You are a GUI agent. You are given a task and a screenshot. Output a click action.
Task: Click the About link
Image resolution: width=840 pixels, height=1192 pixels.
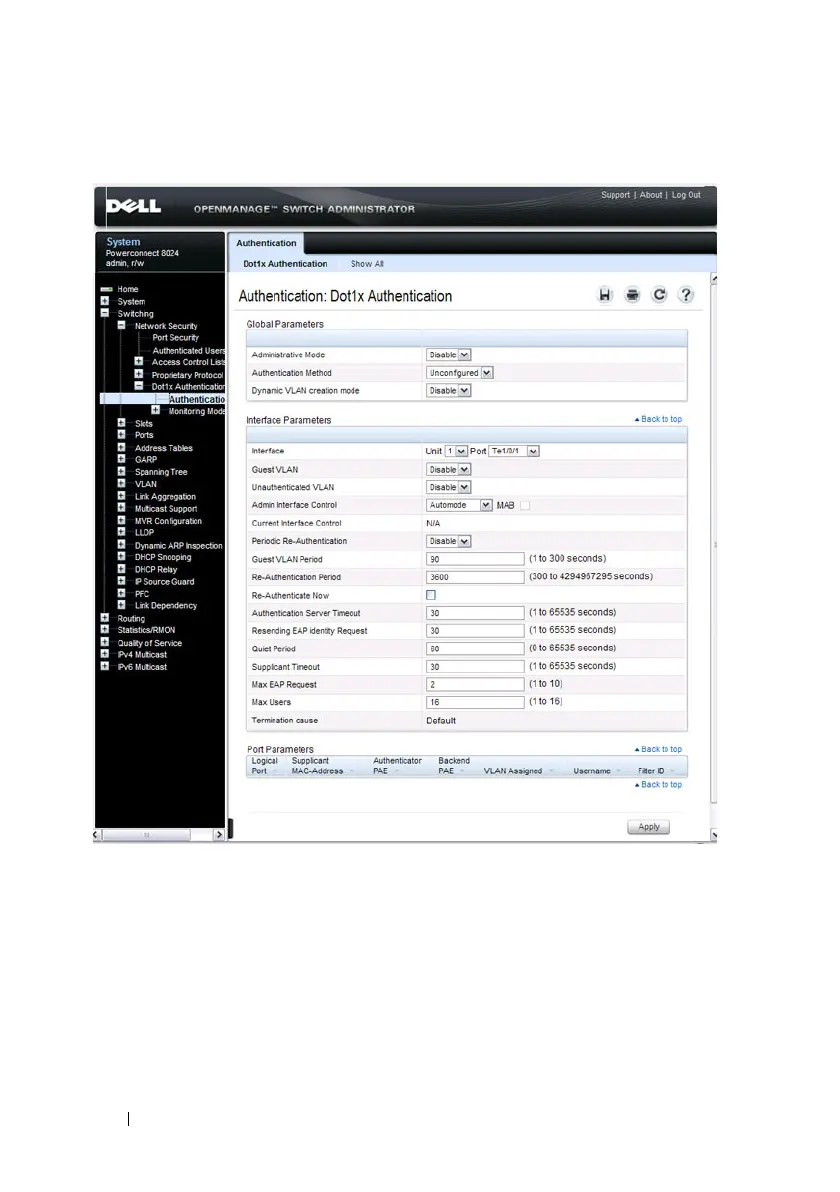pos(651,195)
